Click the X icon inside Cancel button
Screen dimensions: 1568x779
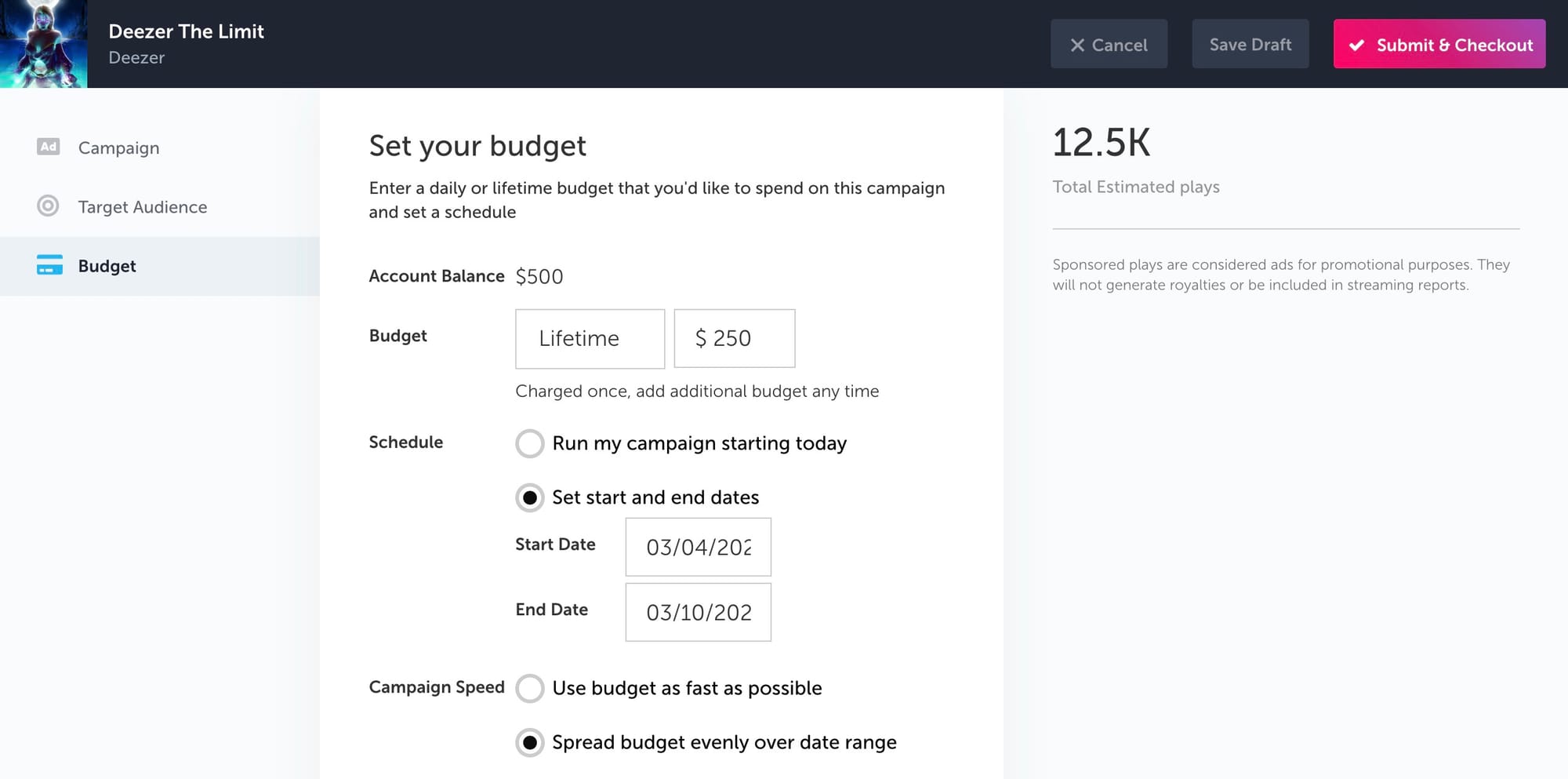[x=1079, y=45]
